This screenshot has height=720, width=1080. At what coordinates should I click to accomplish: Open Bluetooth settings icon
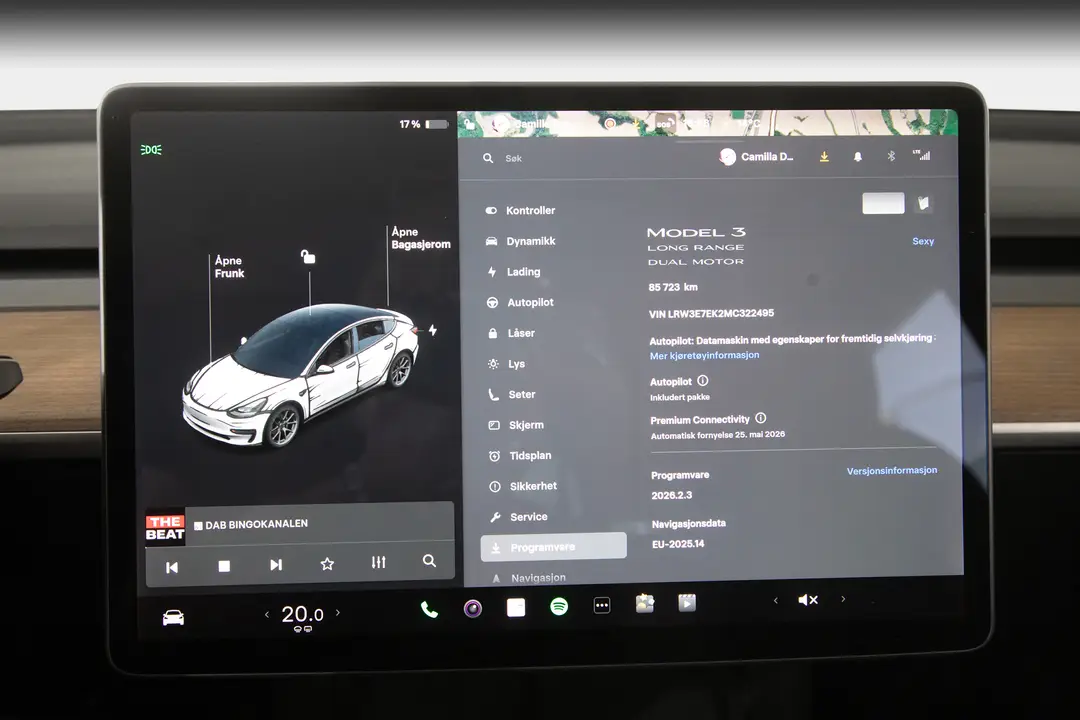(x=891, y=156)
